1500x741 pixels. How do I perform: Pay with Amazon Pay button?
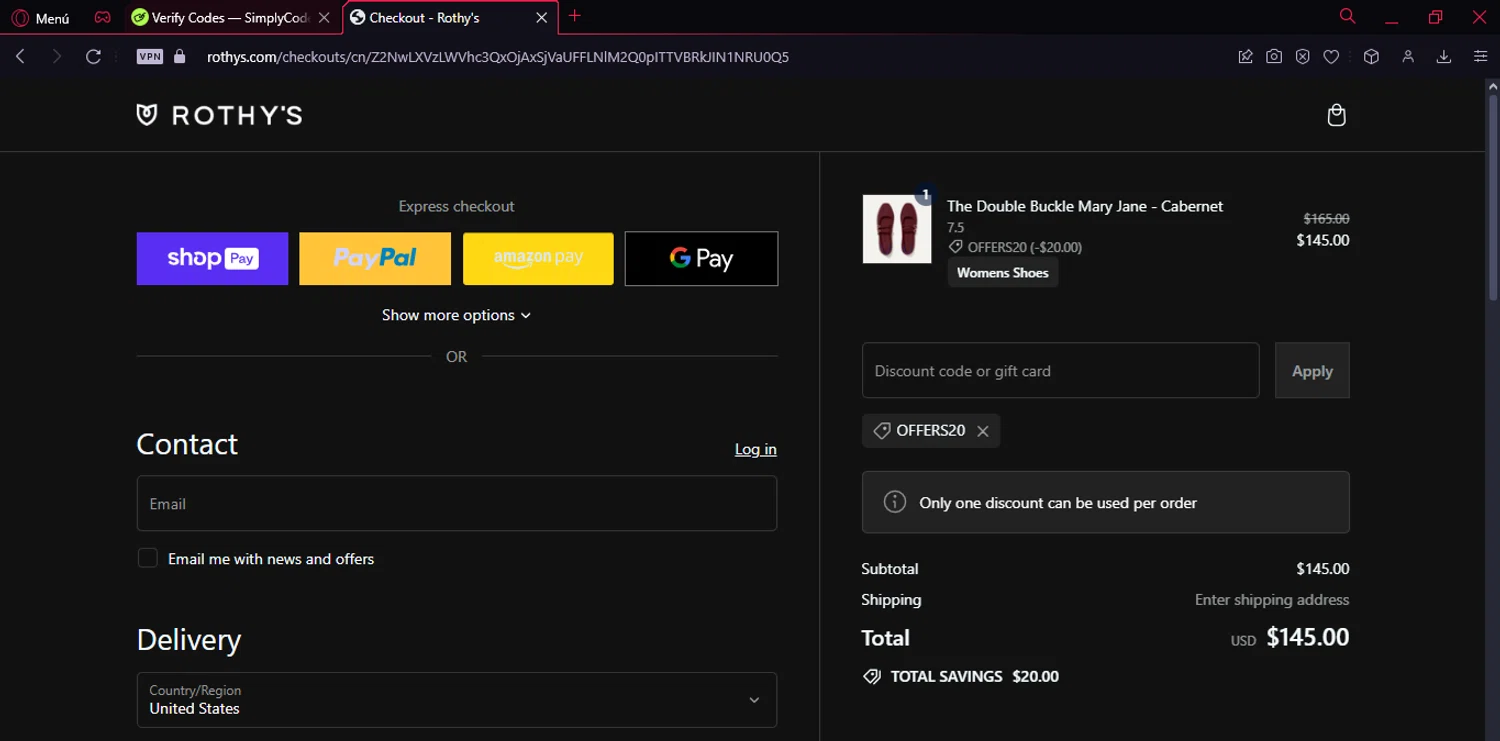pos(538,258)
